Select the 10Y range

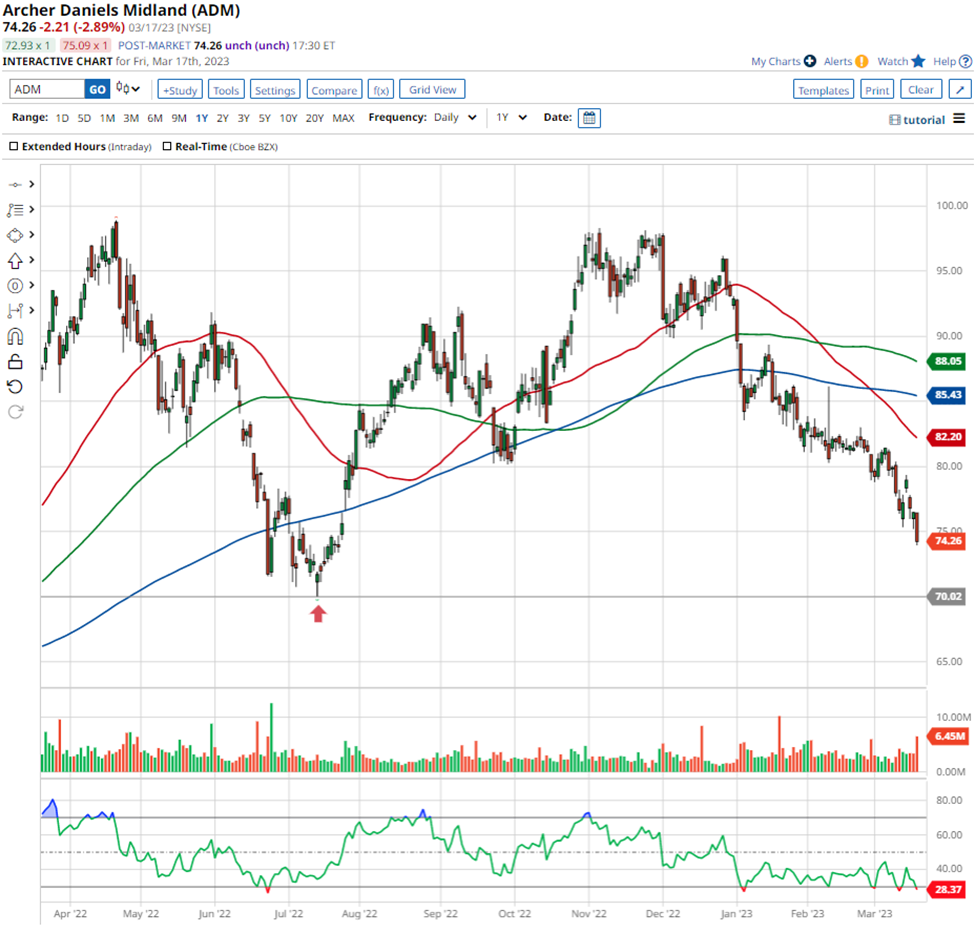288,118
